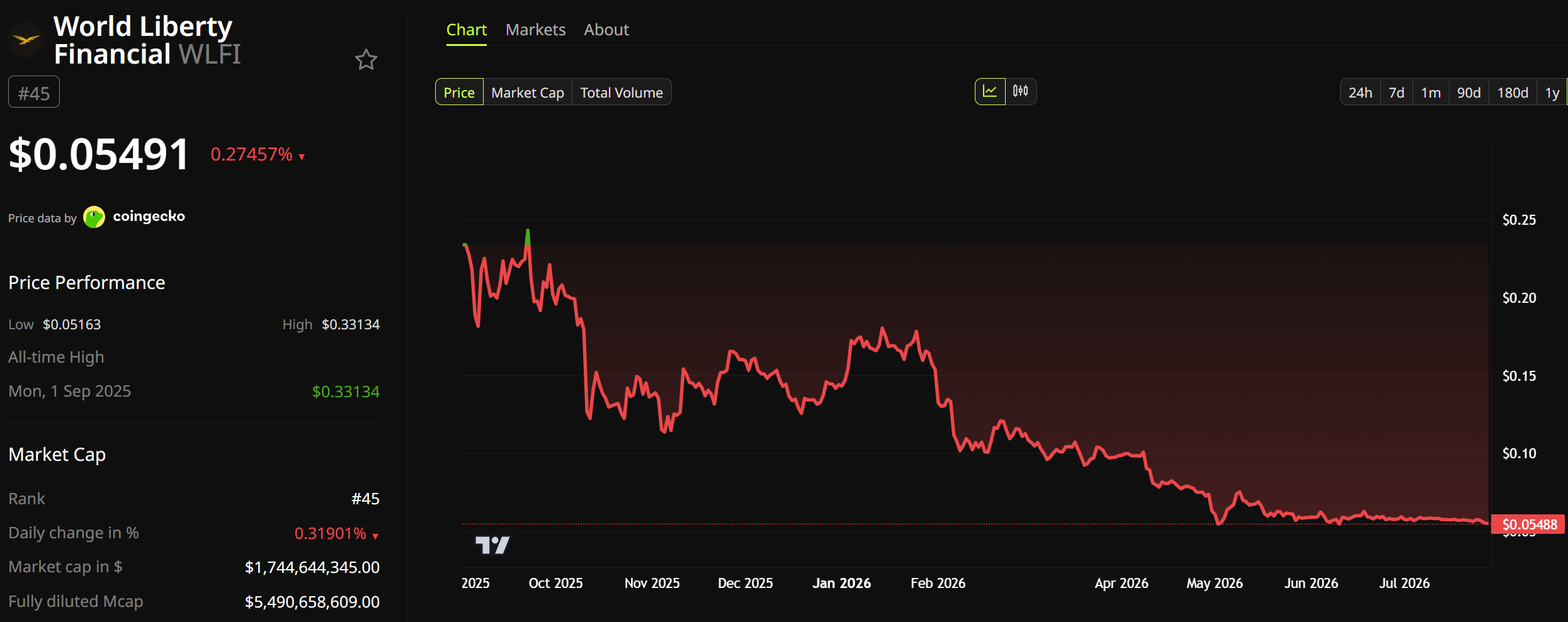
Task: Click the World Liberty Financial logo icon
Action: (26, 40)
